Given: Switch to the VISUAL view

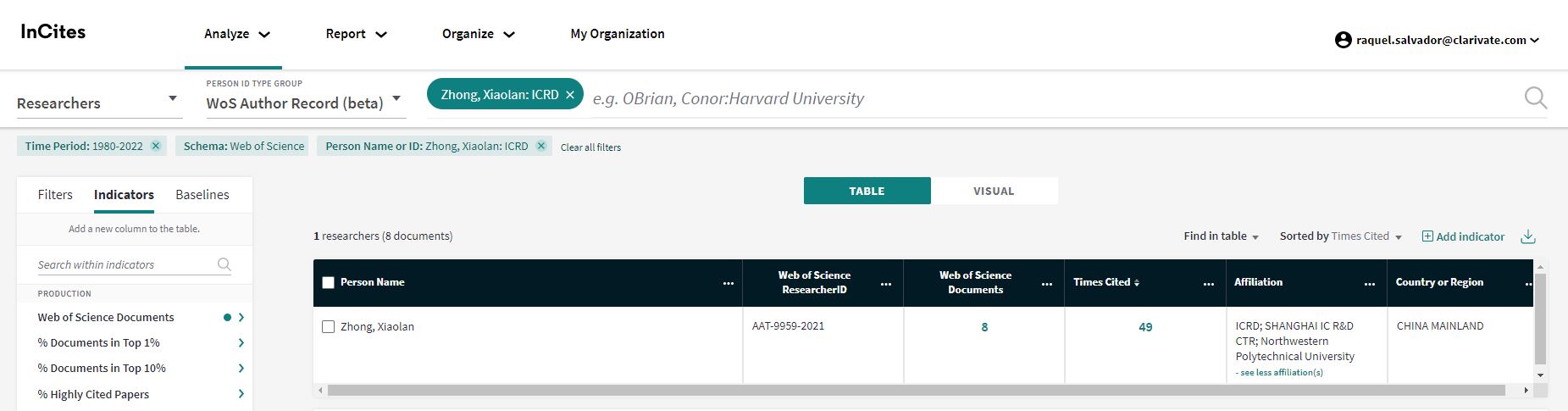Looking at the screenshot, I should 994,191.
